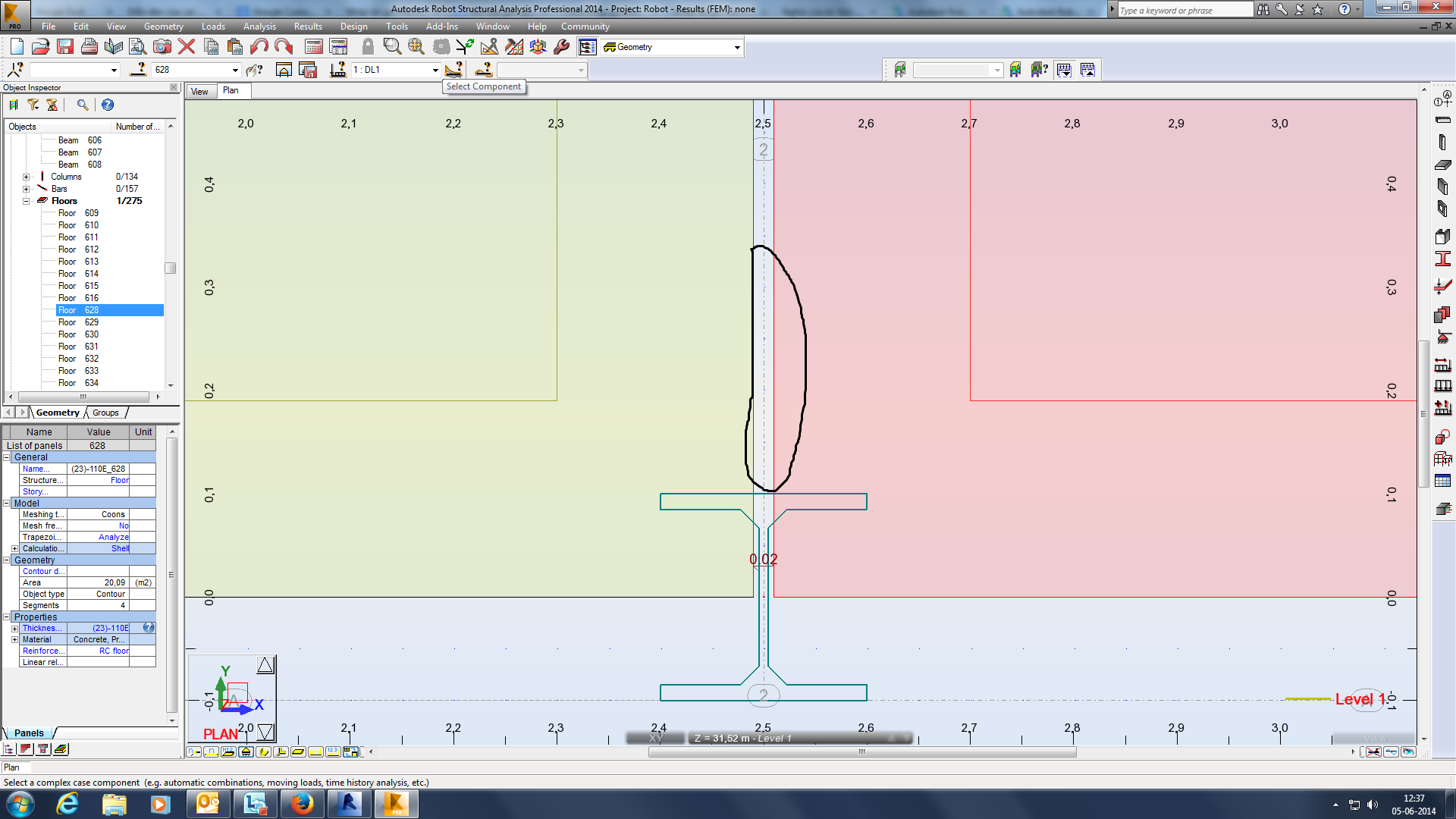Viewport: 1456px width, 819px height.
Task: Click the node selection question icon
Action: 16,70
